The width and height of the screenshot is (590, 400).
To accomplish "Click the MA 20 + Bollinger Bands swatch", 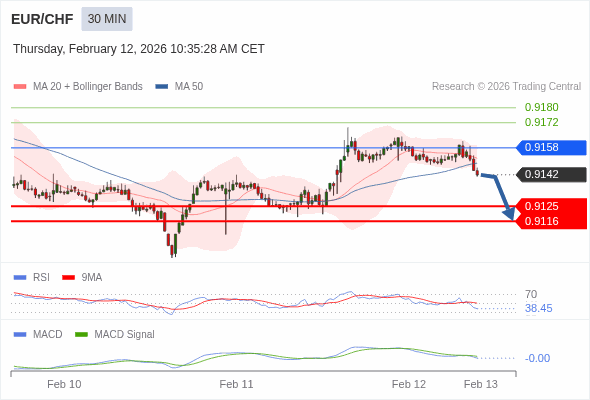I will click(20, 87).
